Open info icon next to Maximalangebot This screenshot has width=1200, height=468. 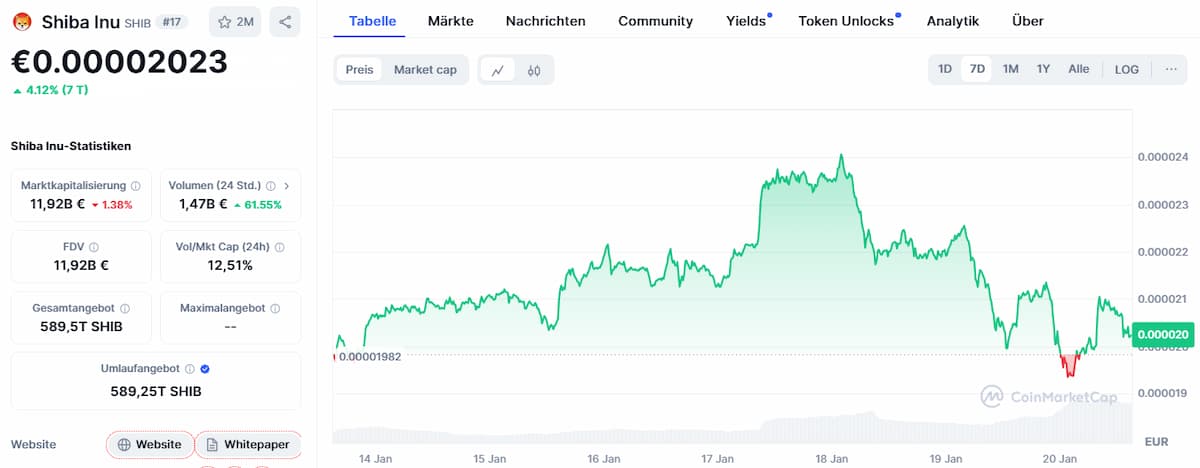[275, 309]
